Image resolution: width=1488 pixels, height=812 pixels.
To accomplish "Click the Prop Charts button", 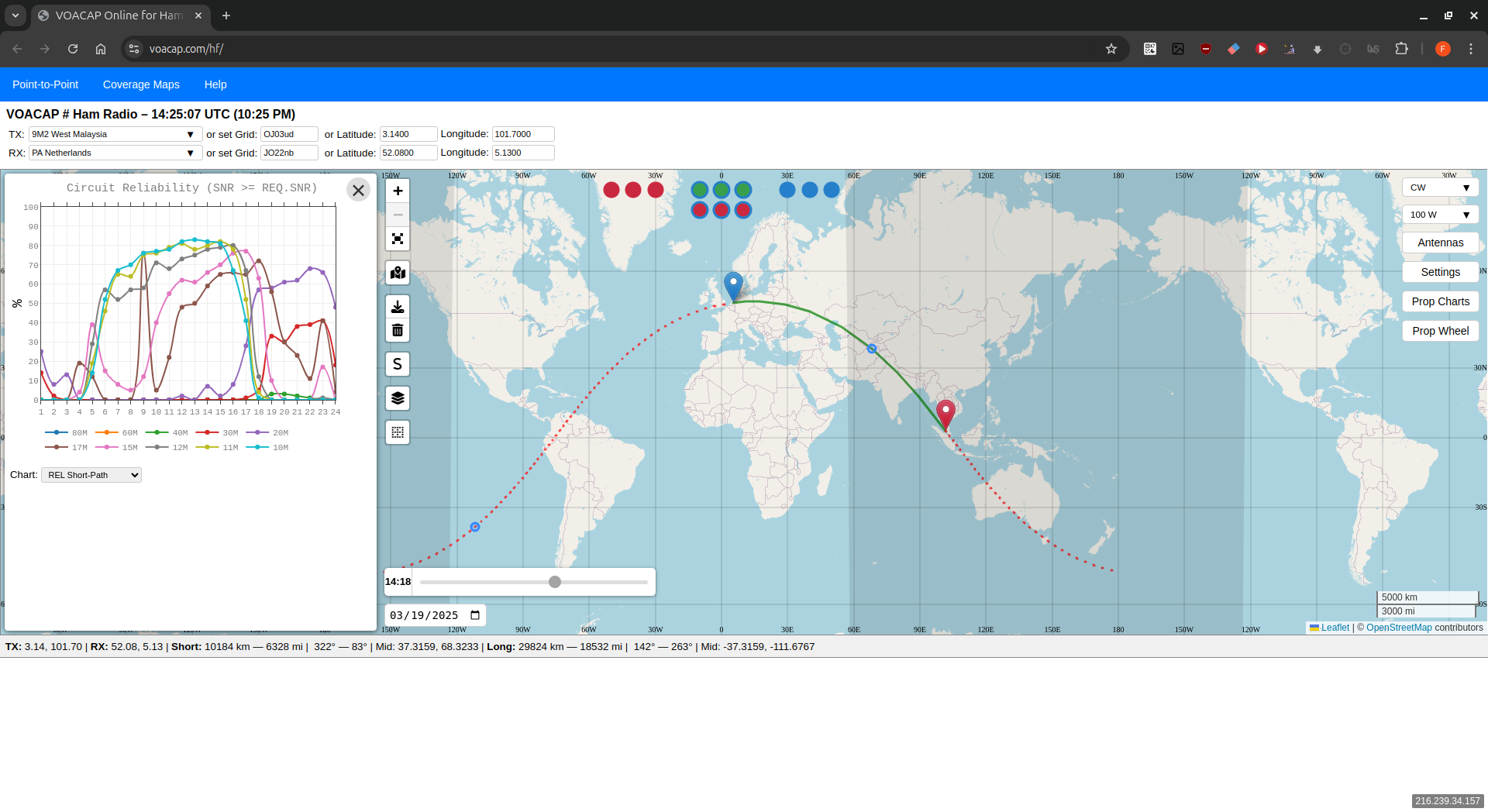I will [x=1439, y=301].
